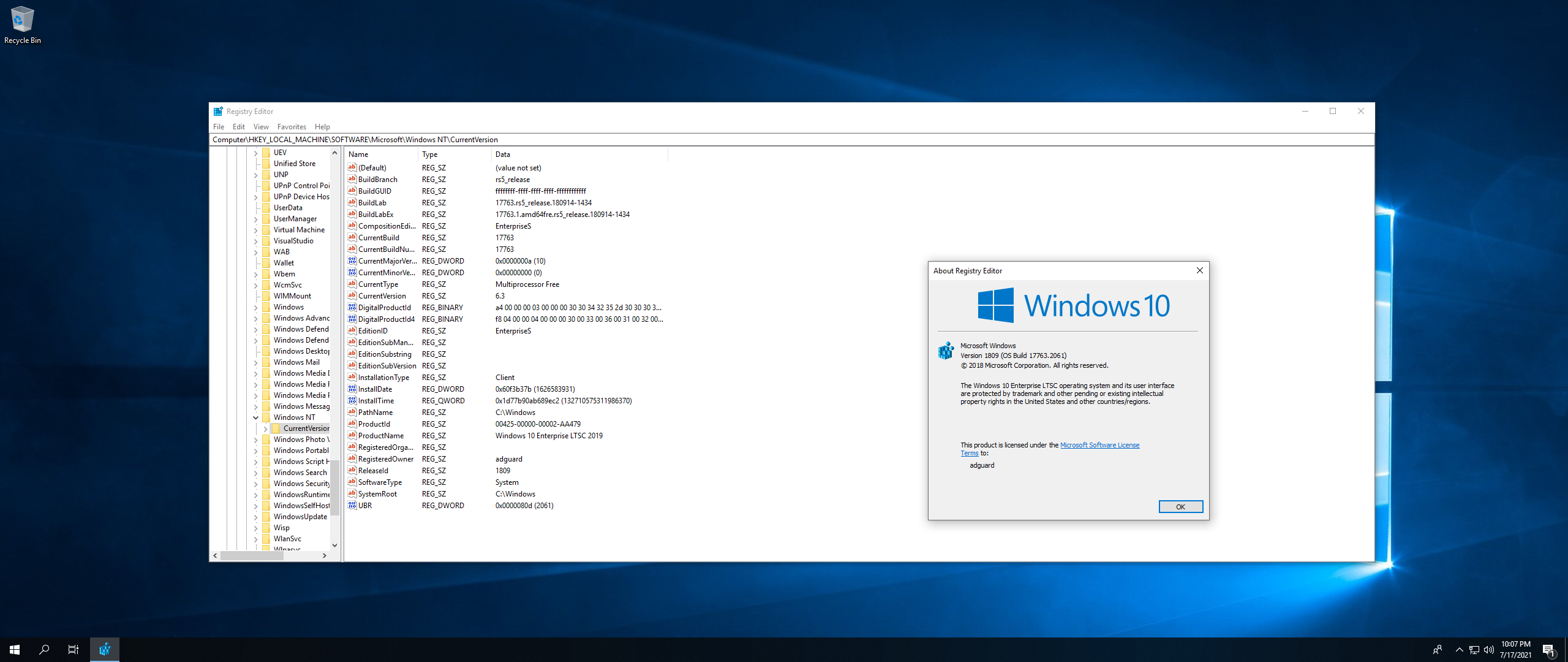Viewport: 1568px width, 662px height.
Task: Open the Edit menu
Action: tap(239, 127)
